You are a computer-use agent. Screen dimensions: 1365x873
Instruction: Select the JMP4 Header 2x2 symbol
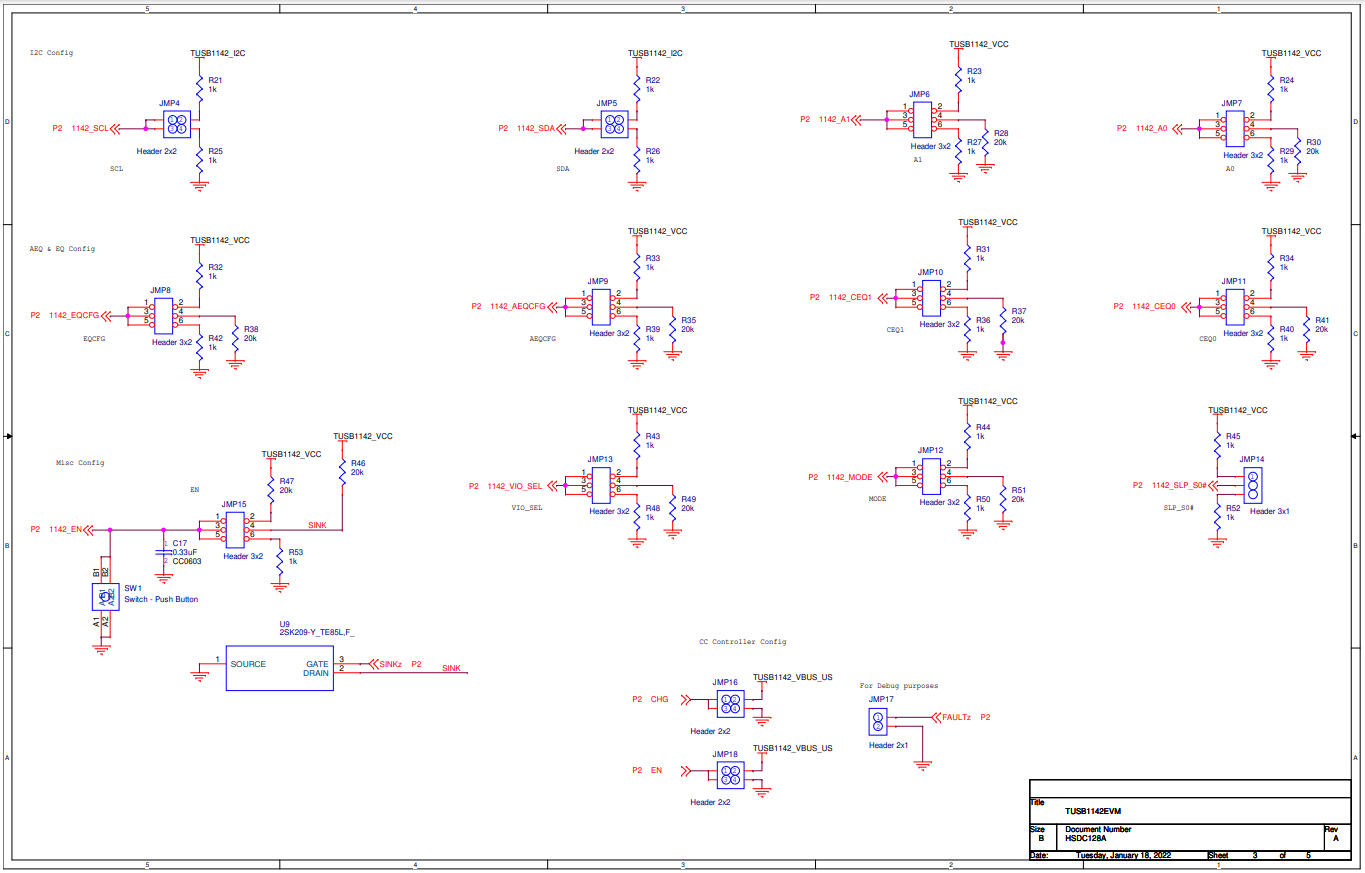pyautogui.click(x=176, y=122)
